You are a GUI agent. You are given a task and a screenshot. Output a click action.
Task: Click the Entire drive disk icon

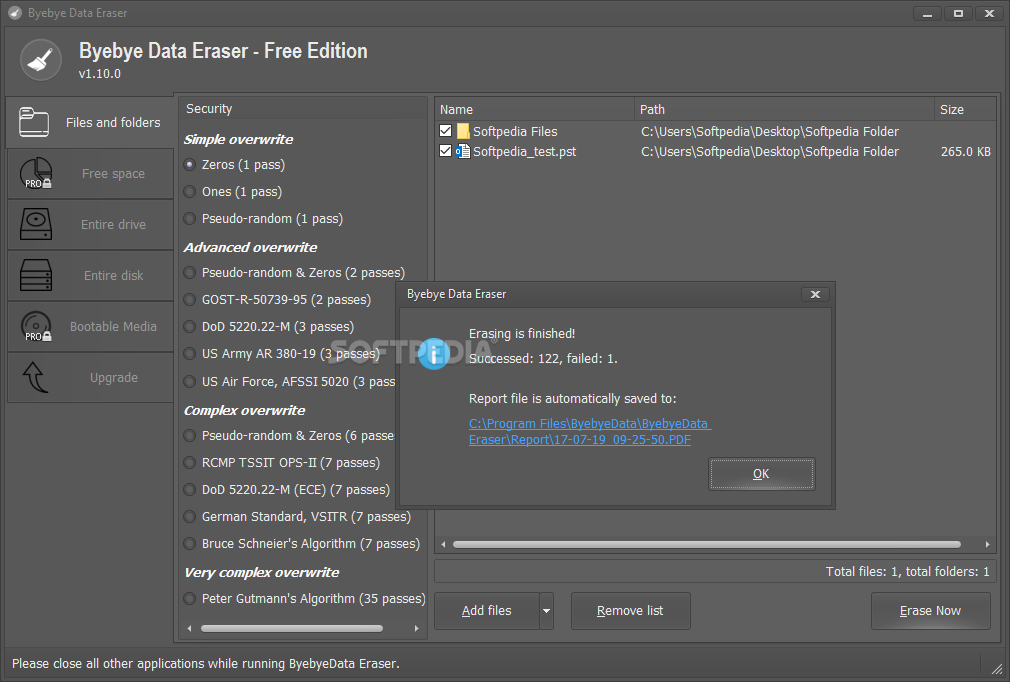[x=36, y=224]
